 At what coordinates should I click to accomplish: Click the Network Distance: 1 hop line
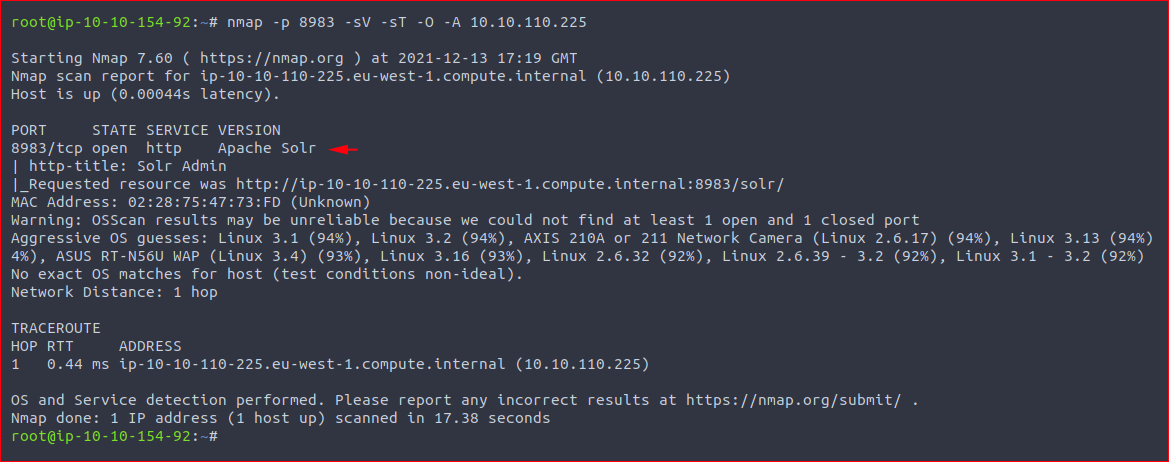(114, 293)
